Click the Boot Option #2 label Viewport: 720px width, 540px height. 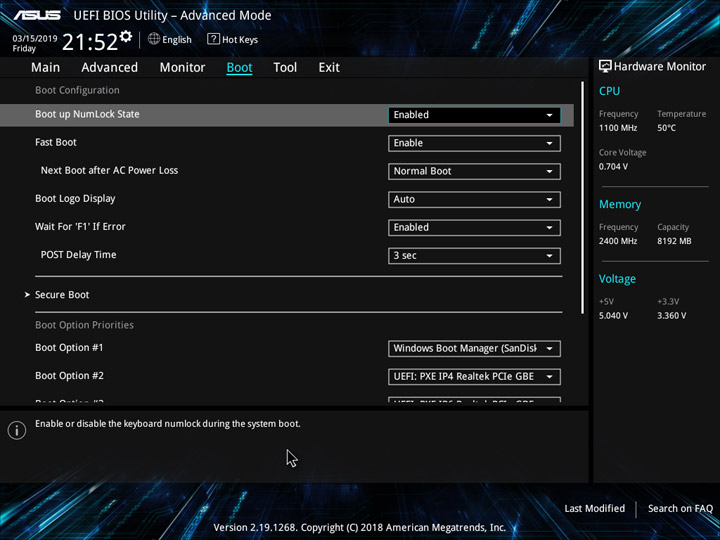69,376
